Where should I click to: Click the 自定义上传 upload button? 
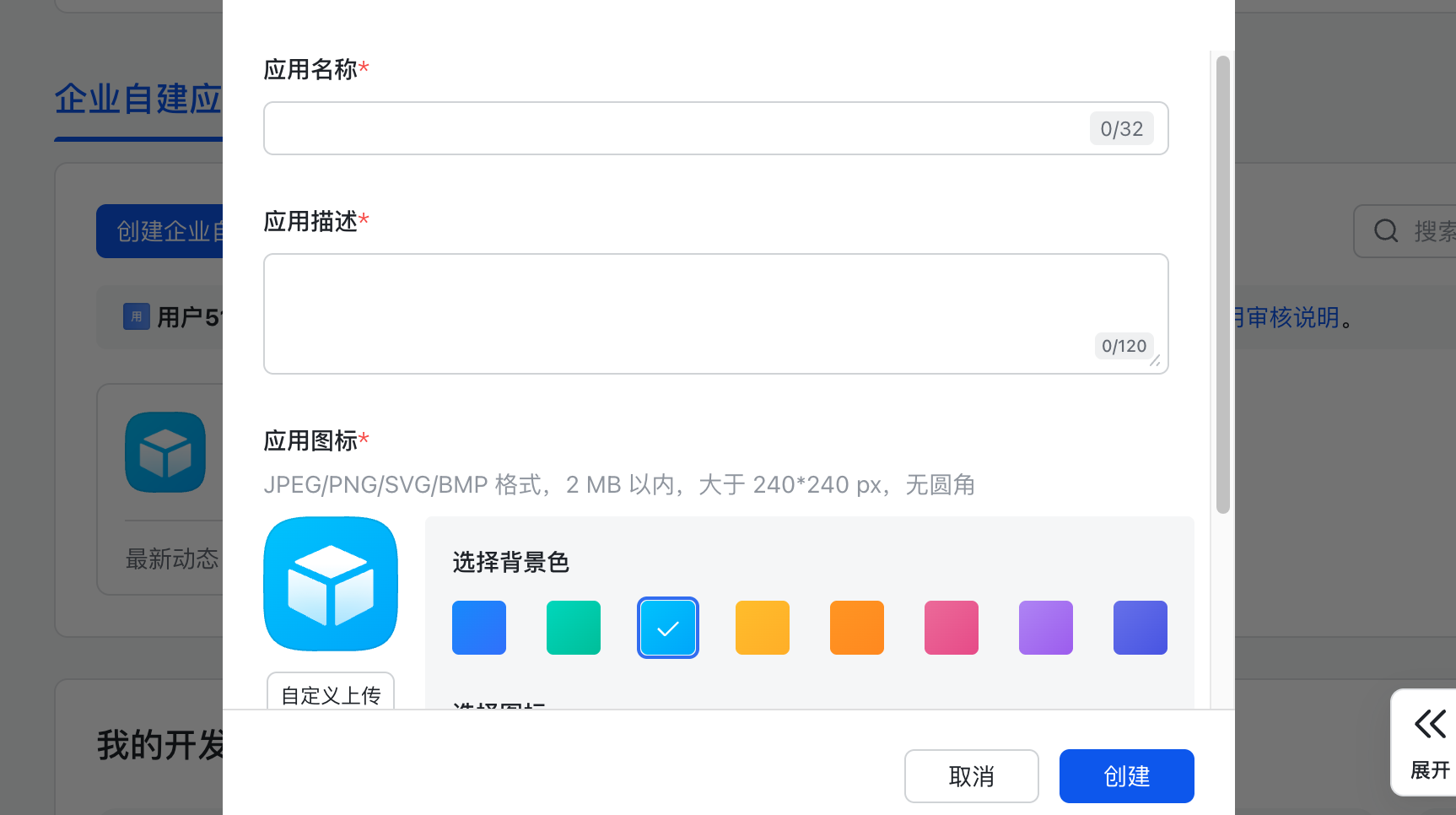pyautogui.click(x=331, y=692)
